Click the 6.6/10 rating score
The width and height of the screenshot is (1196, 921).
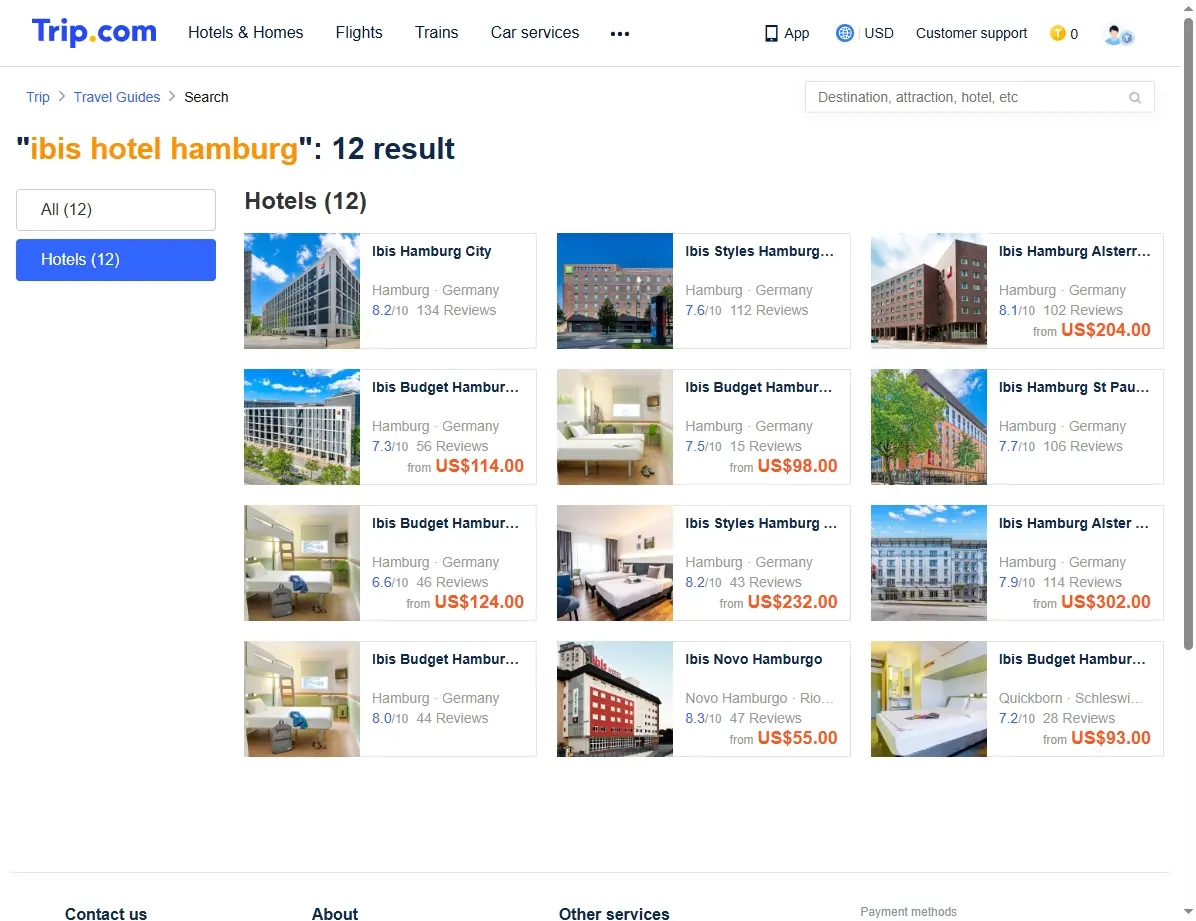click(x=390, y=582)
